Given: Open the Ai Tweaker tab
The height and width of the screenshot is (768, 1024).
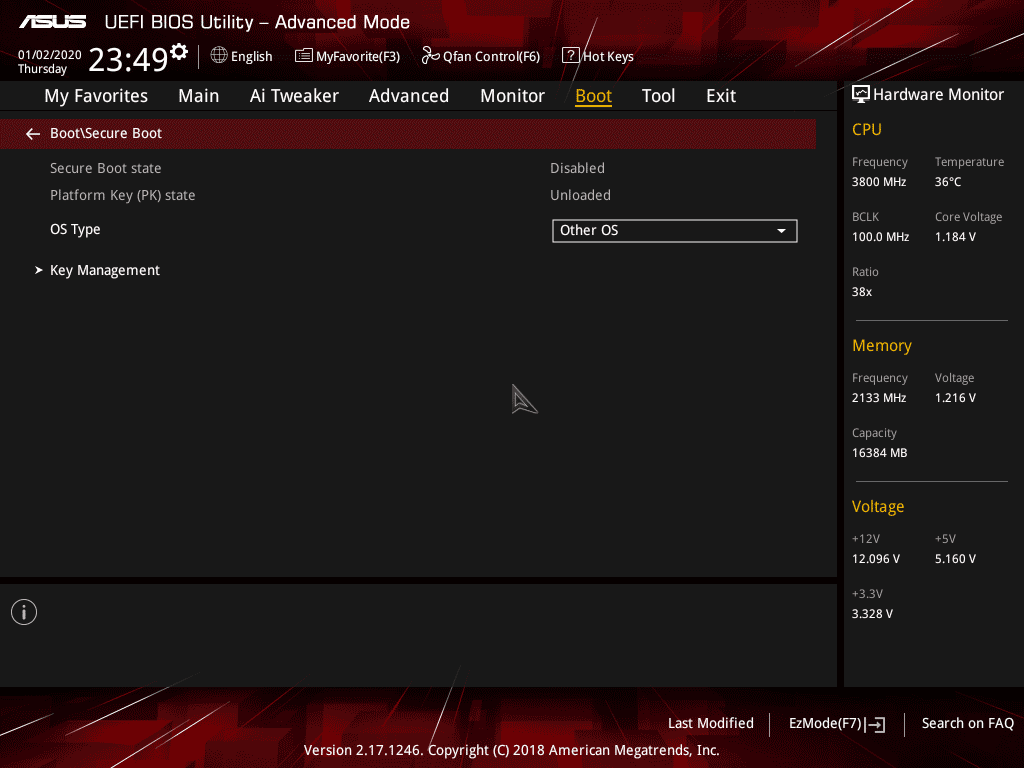Looking at the screenshot, I should (294, 96).
